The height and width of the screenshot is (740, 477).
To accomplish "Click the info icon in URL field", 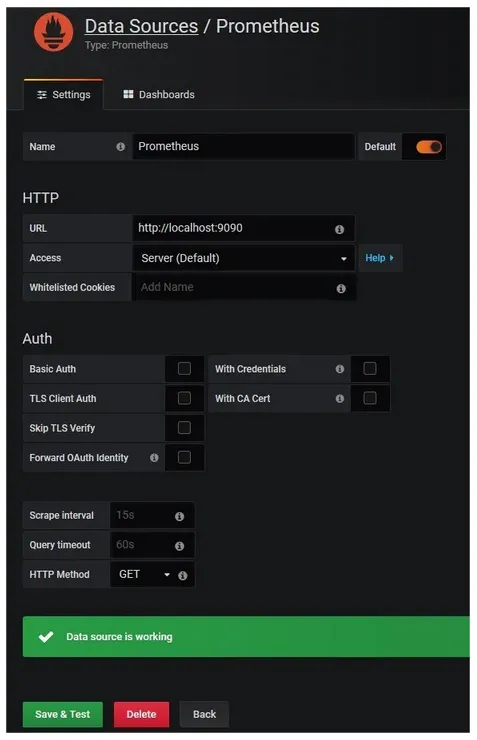I will [x=339, y=229].
